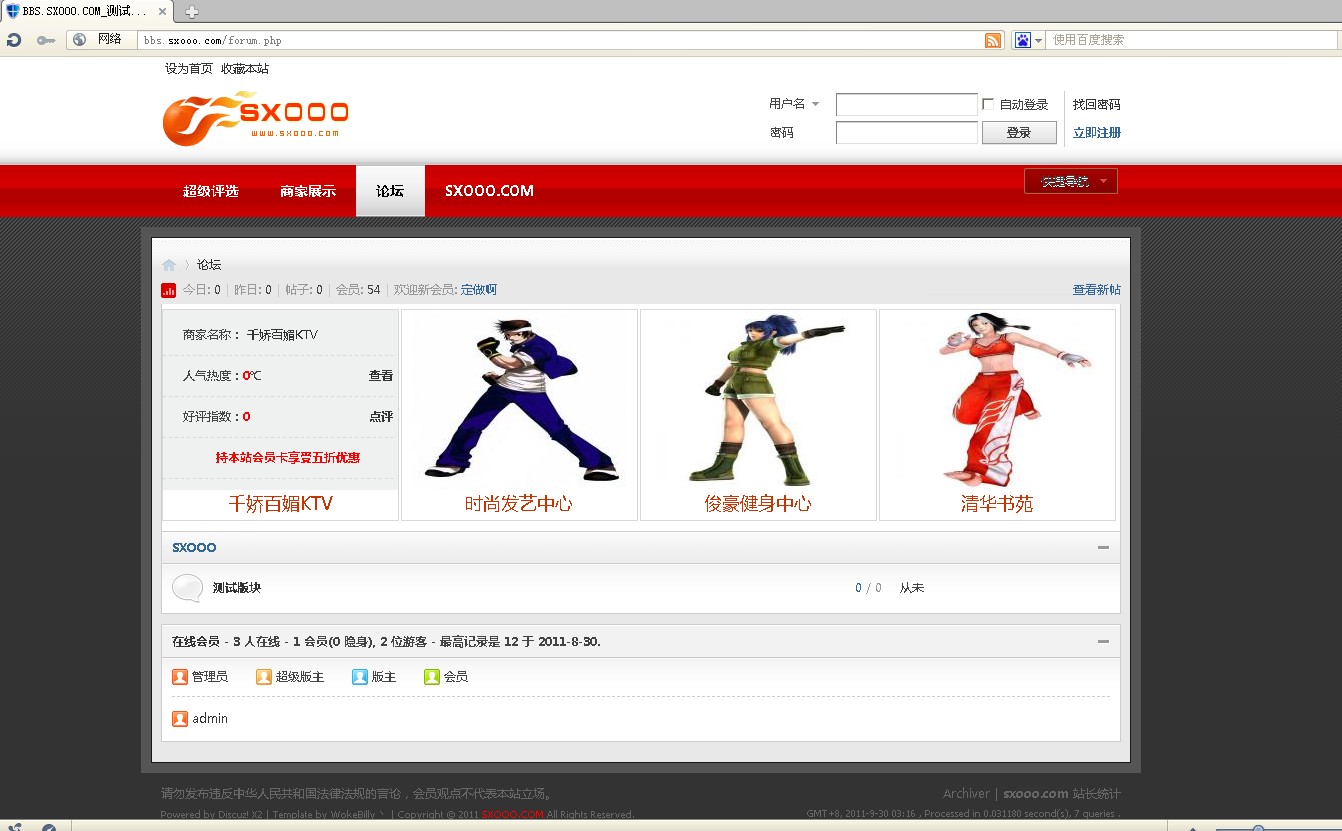Open the SXOOO.COM nav item
Viewport: 1342px width, 831px height.
[x=489, y=191]
